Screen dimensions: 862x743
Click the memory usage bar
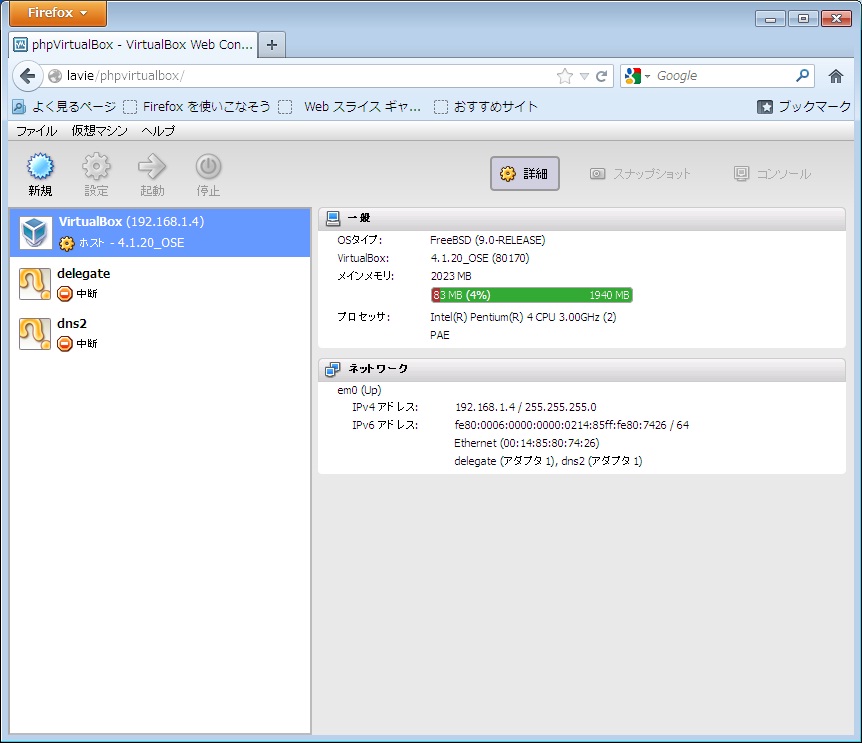pos(532,295)
